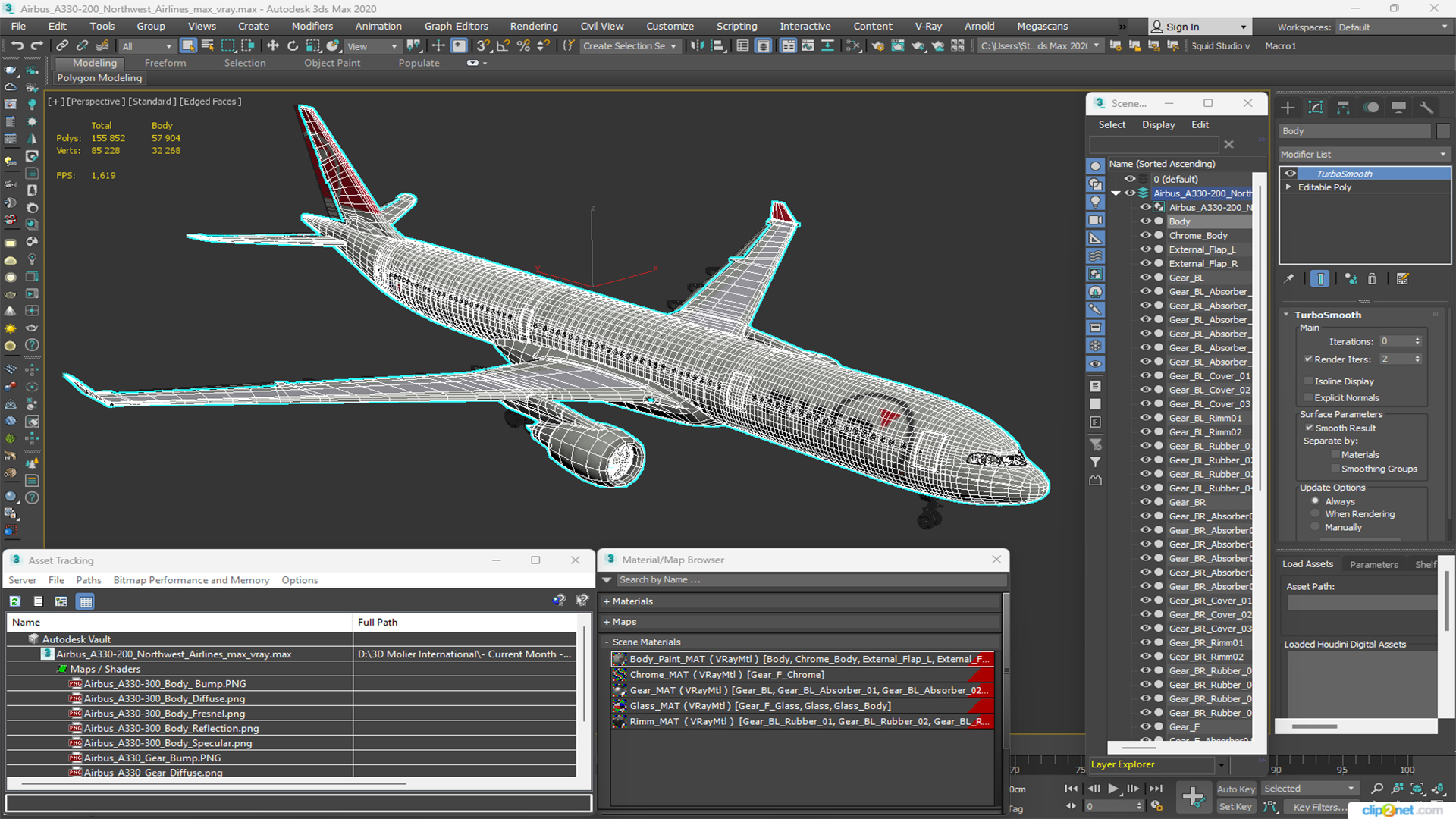The height and width of the screenshot is (819, 1456).
Task: Toggle TurboSmooth modifier eye in stack
Action: (1290, 174)
